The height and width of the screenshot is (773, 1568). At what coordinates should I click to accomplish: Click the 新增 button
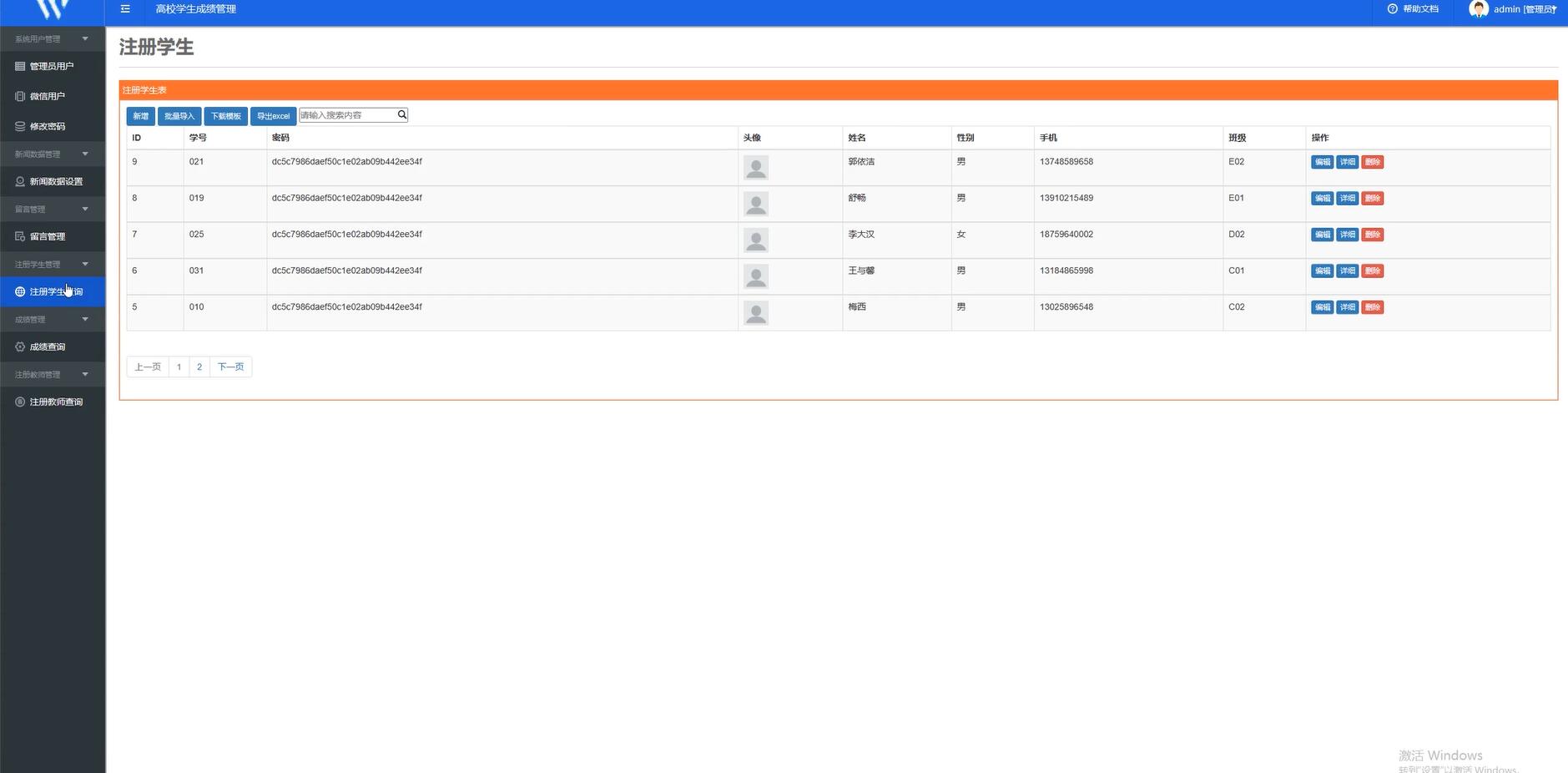click(141, 116)
